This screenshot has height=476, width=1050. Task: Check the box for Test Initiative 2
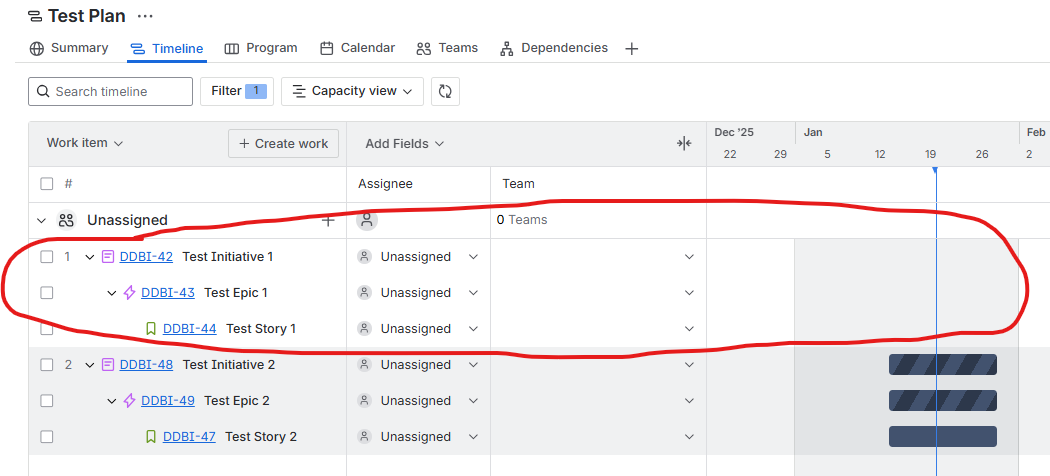click(46, 365)
